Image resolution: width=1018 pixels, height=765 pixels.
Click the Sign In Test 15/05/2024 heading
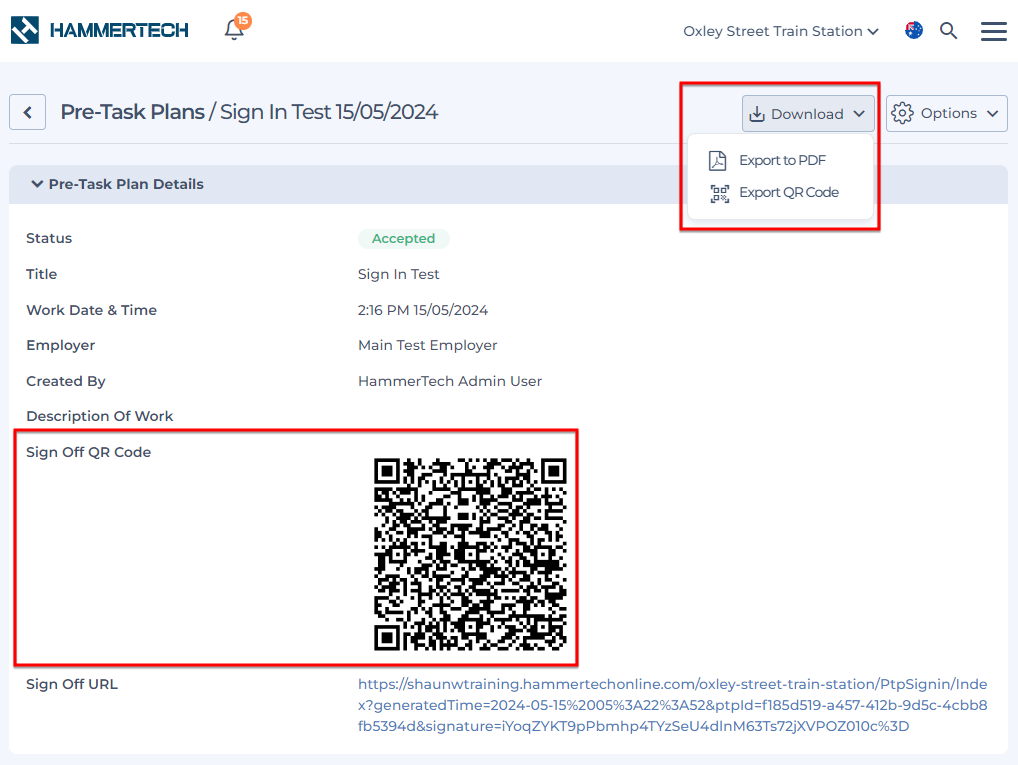[329, 112]
